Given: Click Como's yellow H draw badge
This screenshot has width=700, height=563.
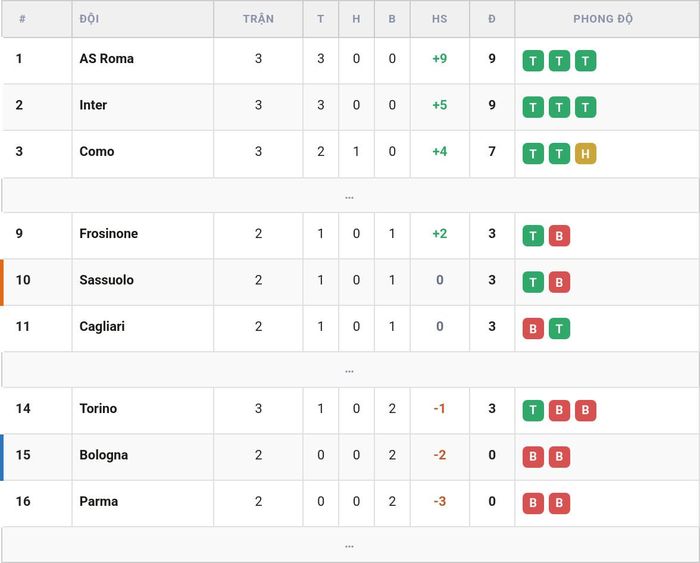Looking at the screenshot, I should pos(585,154).
